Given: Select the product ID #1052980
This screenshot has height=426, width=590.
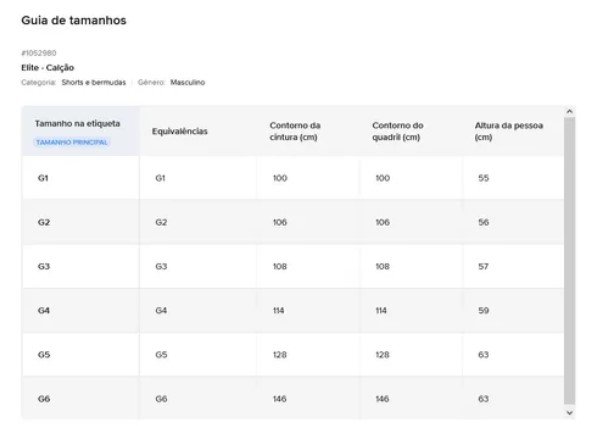Looking at the screenshot, I should point(39,53).
